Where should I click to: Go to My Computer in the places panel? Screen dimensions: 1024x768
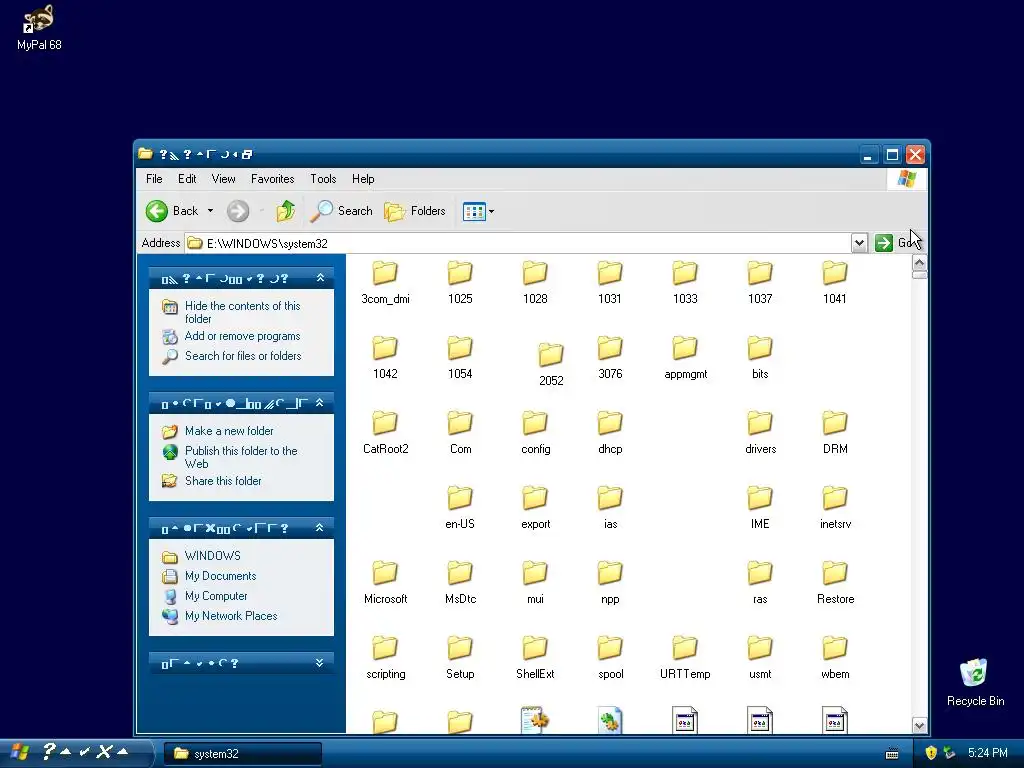(216, 596)
